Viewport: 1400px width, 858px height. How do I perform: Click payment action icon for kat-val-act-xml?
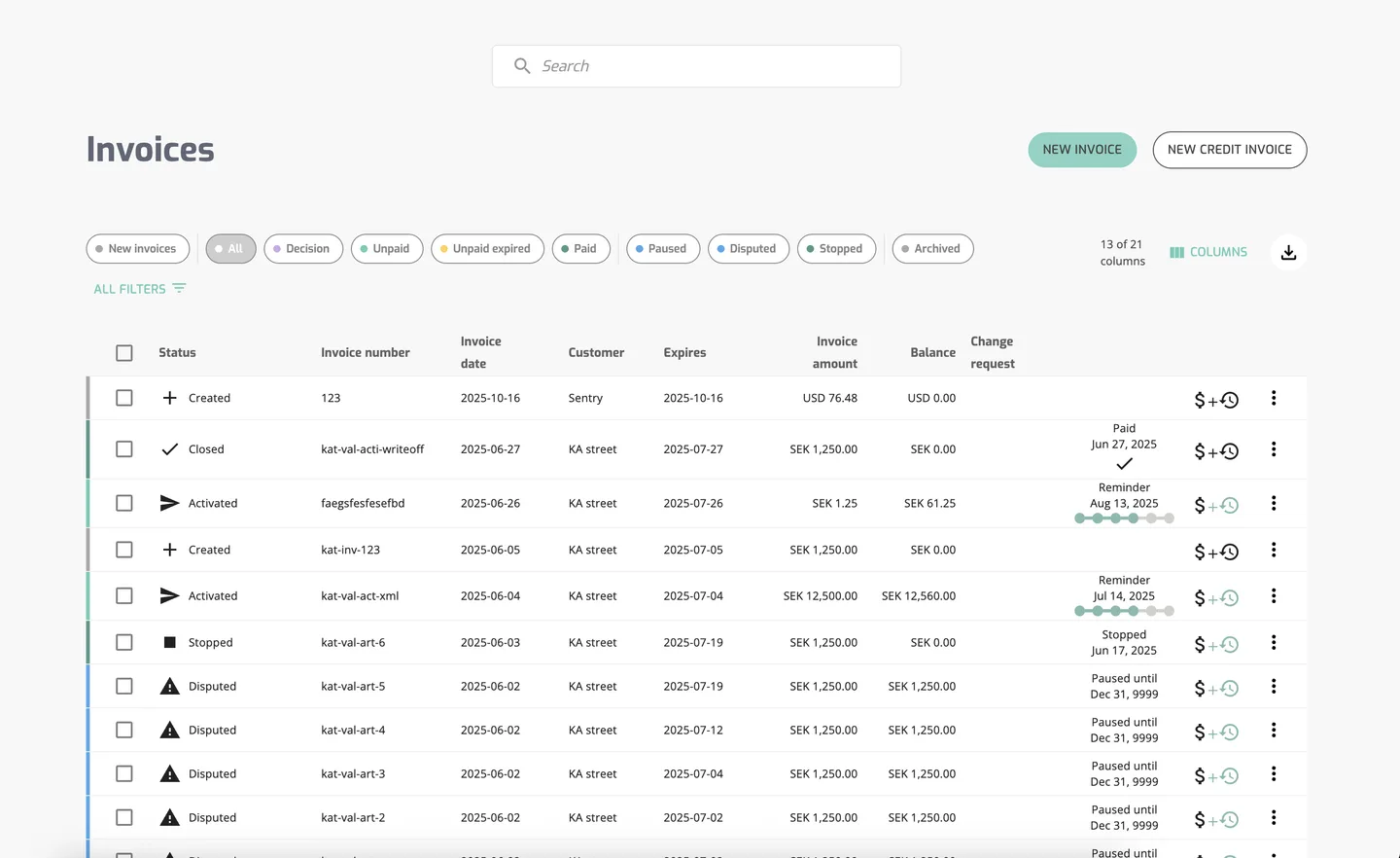click(1216, 598)
